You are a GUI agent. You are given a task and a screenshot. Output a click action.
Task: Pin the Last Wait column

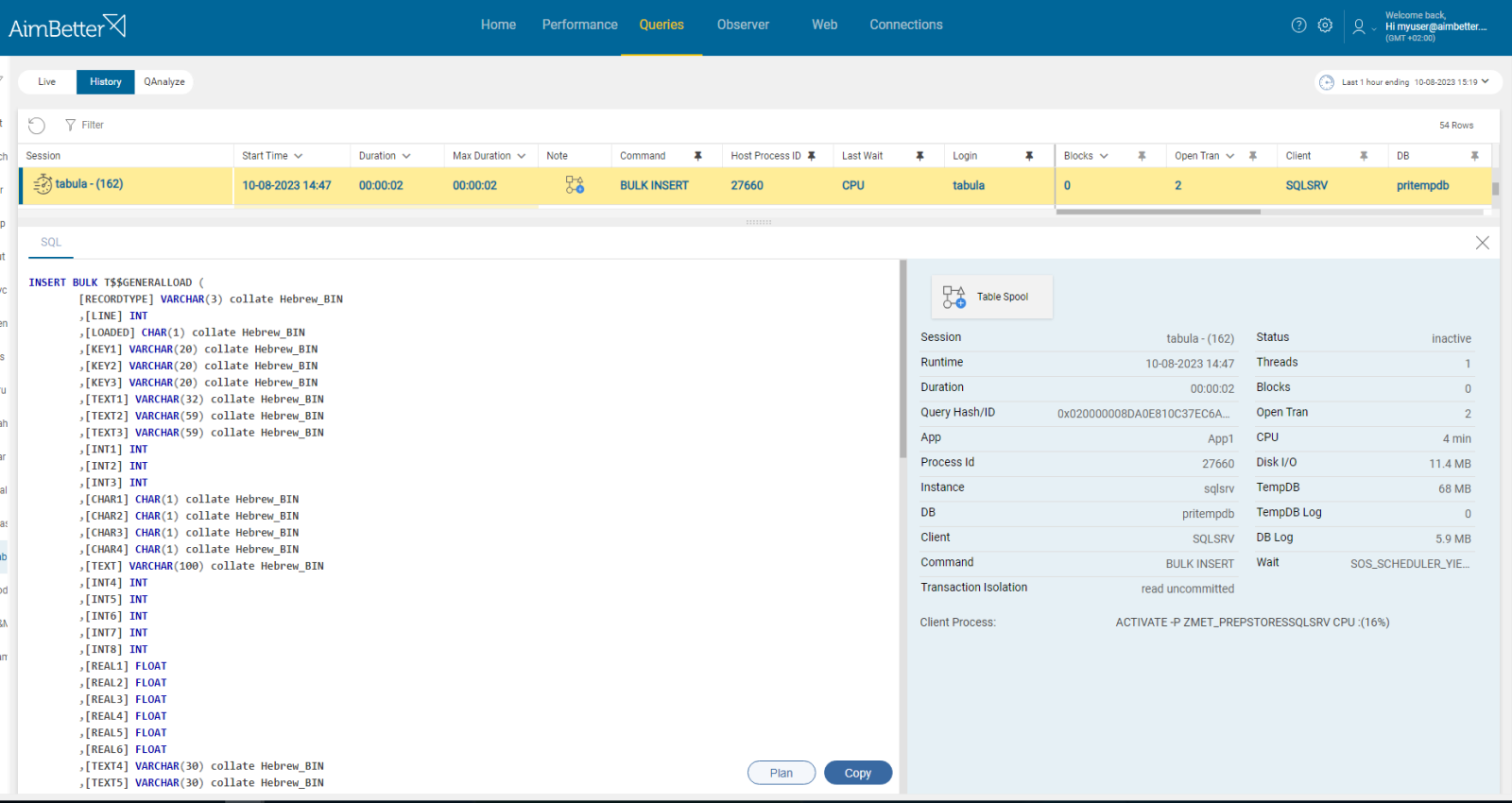(x=919, y=156)
